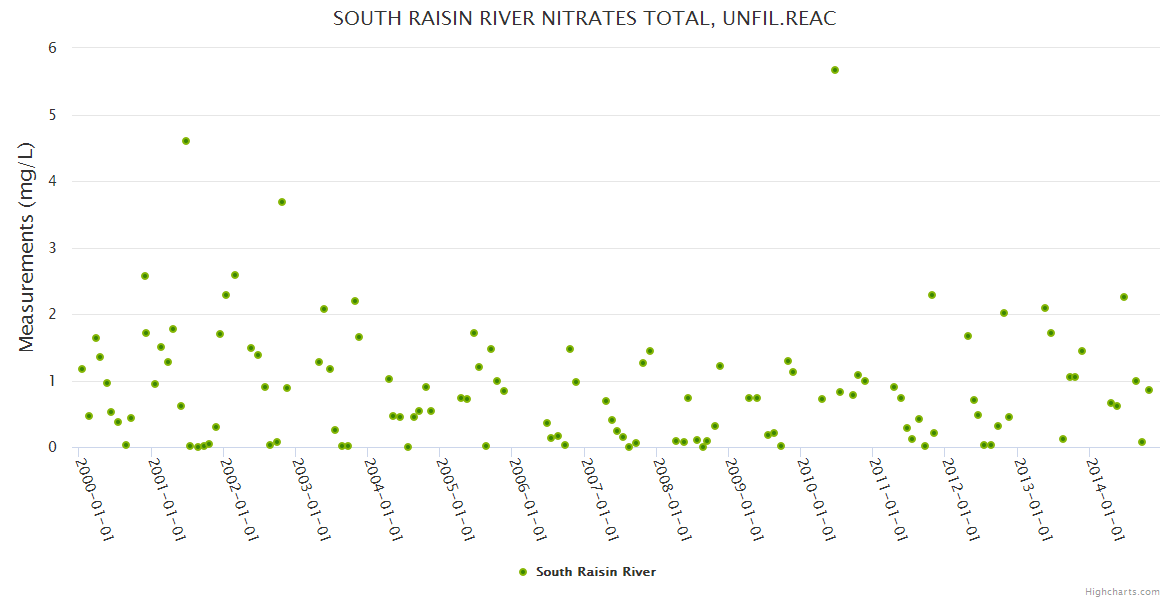
Task: Select the 3.7 mg/L data point in 2002
Action: [282, 202]
